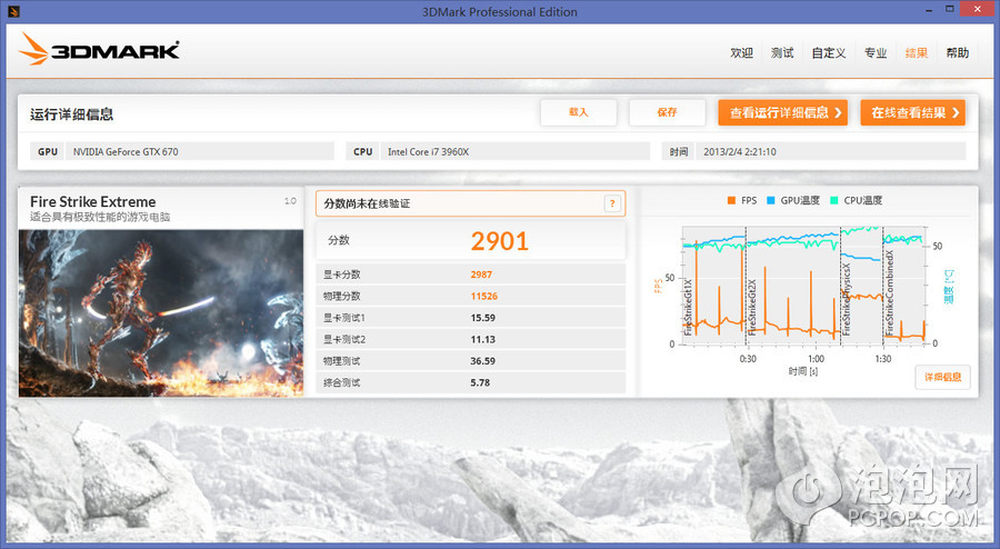Click the 时间 field 2013/2/4 2:21:10
The image size is (1000, 549).
point(830,152)
